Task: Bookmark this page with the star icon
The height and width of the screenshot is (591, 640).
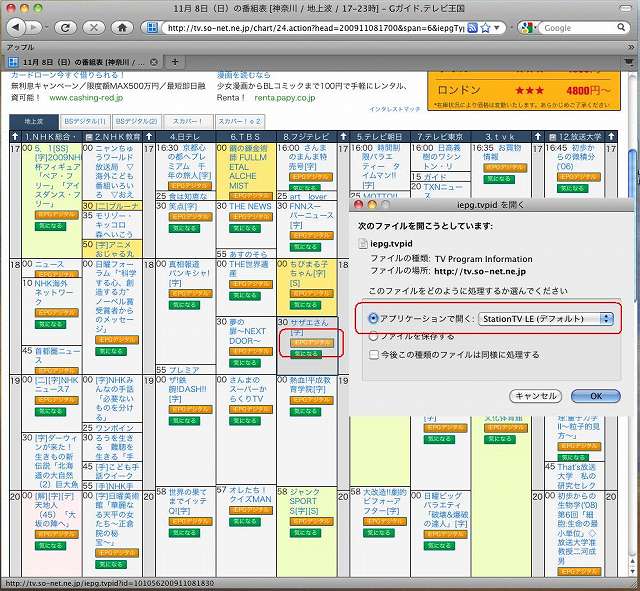Action: click(485, 28)
